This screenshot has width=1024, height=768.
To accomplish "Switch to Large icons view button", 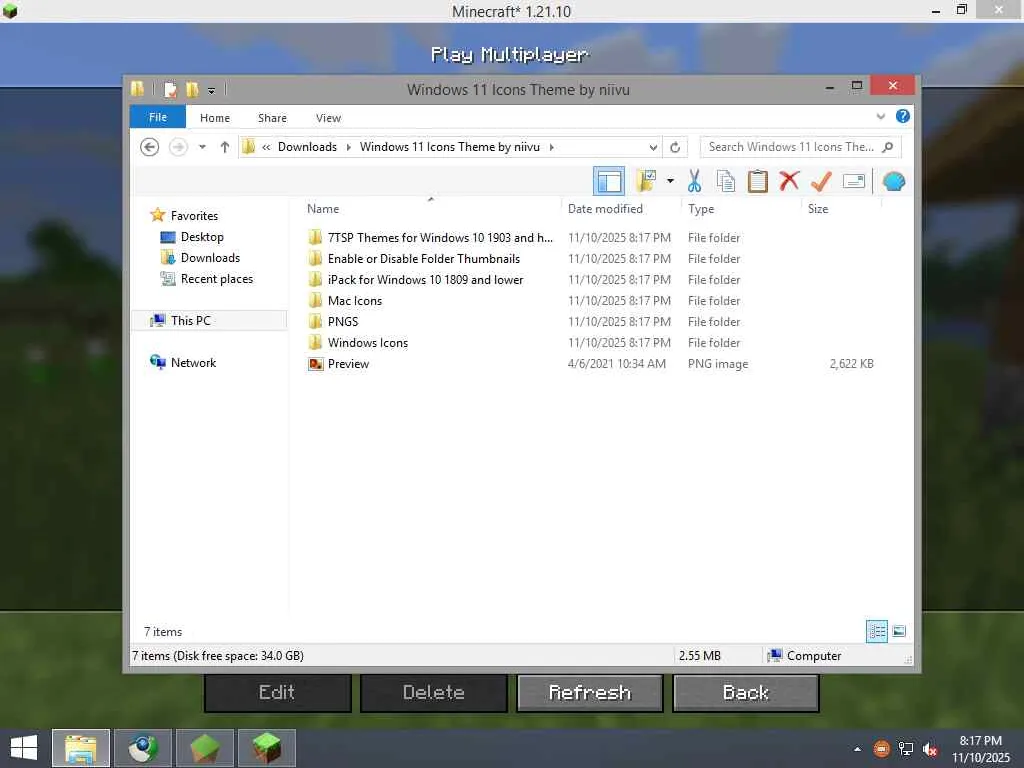I will 899,631.
